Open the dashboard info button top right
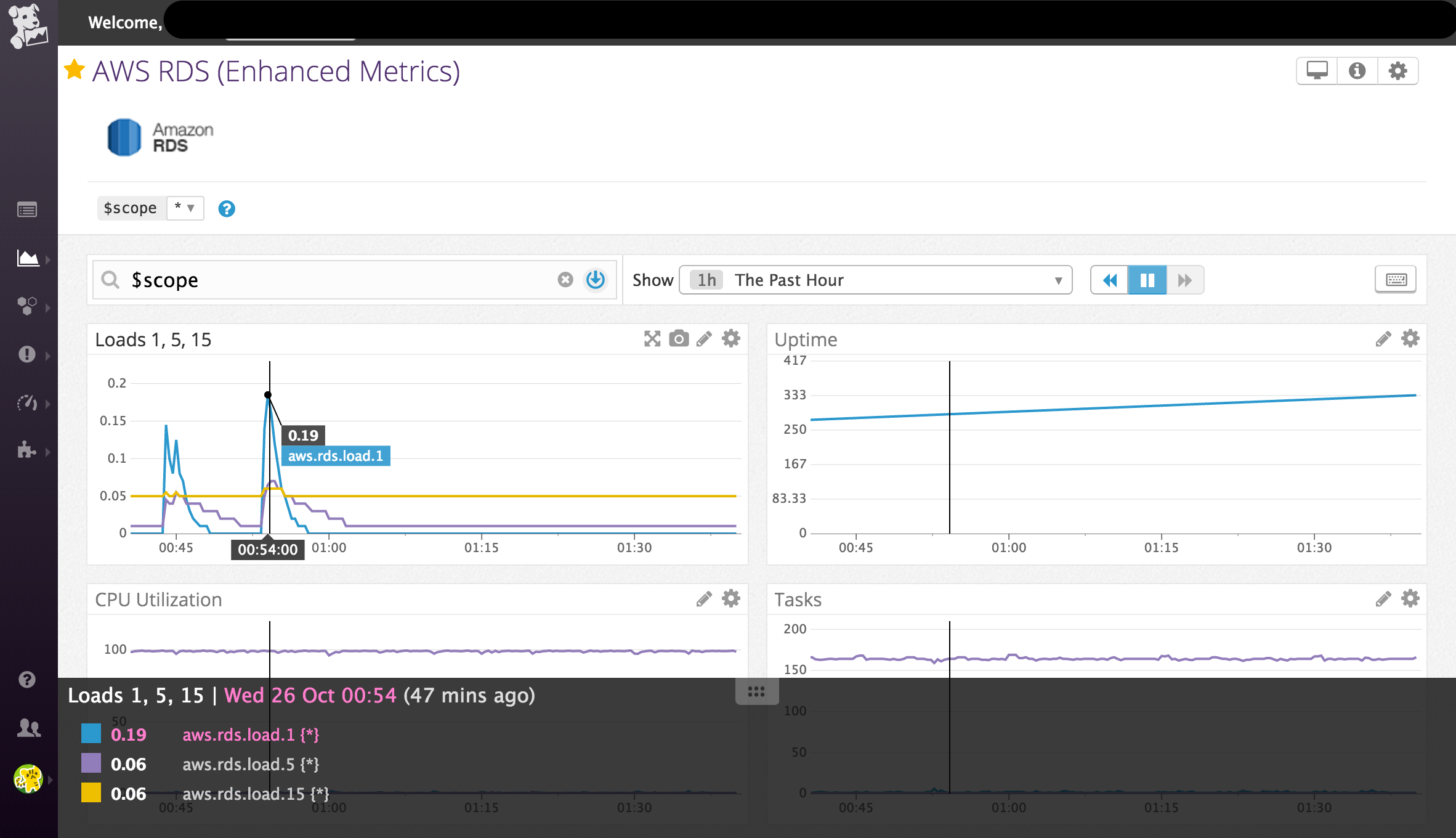This screenshot has height=838, width=1456. tap(1357, 70)
